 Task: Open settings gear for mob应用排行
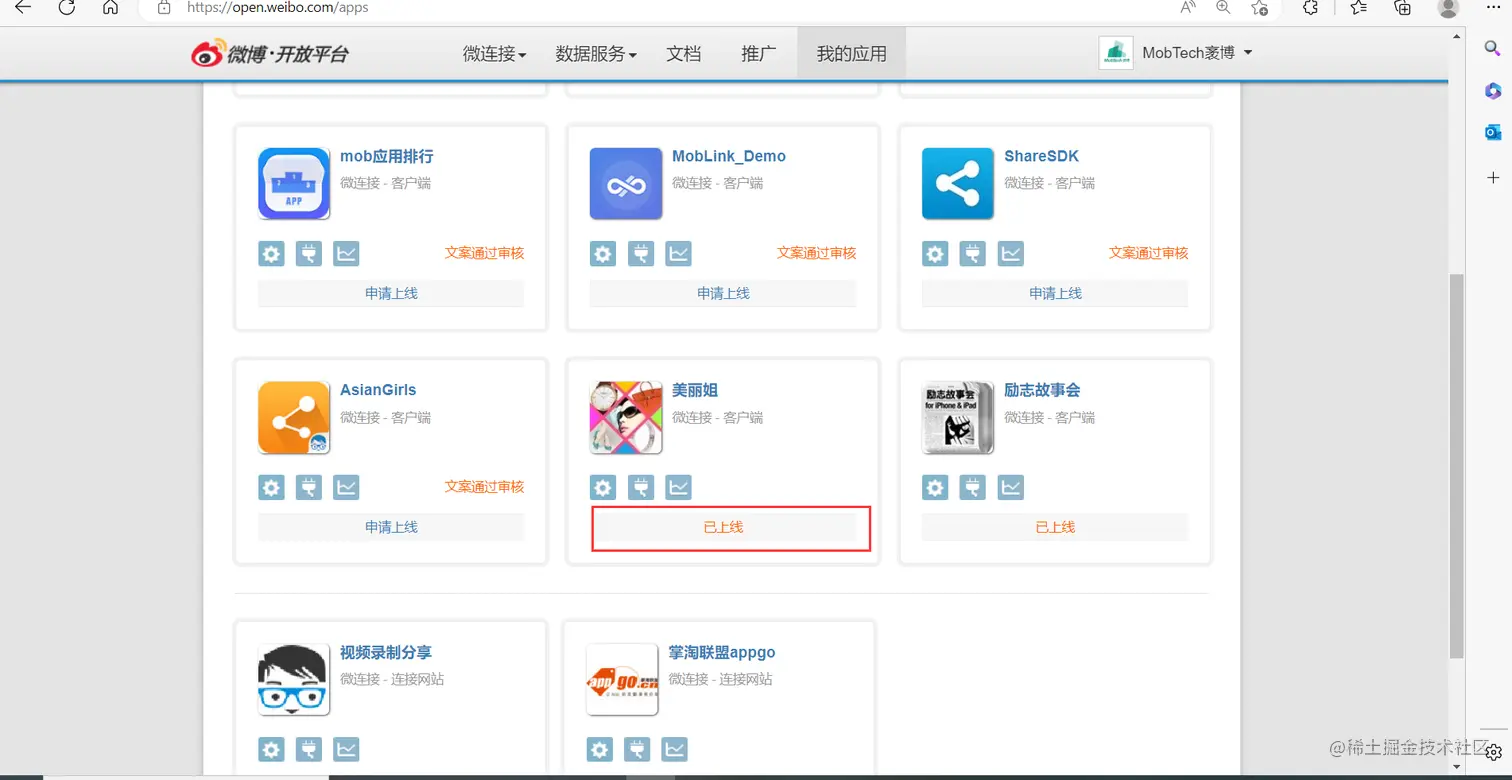pos(271,254)
